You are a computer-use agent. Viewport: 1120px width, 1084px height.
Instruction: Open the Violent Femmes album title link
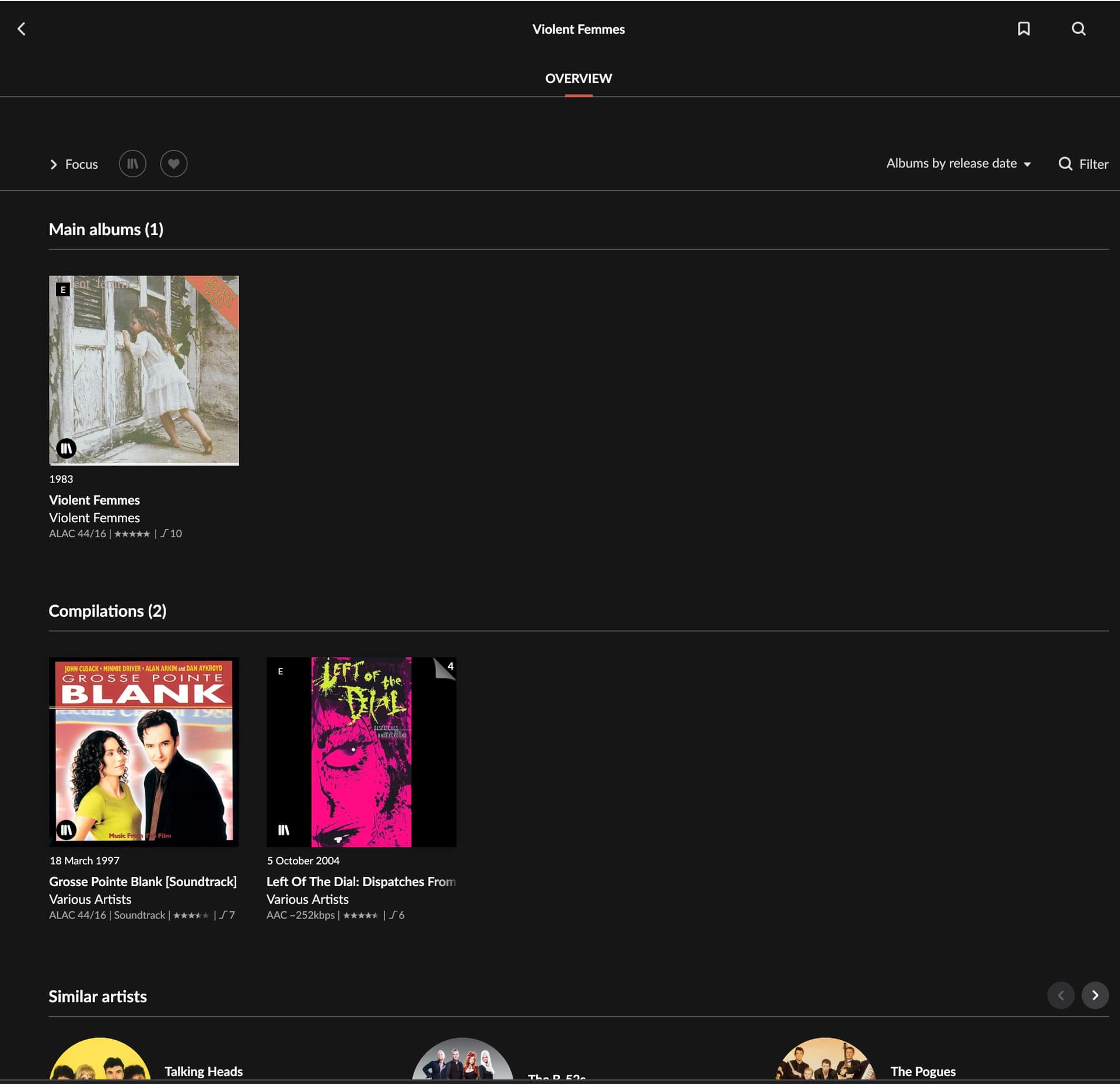(94, 500)
